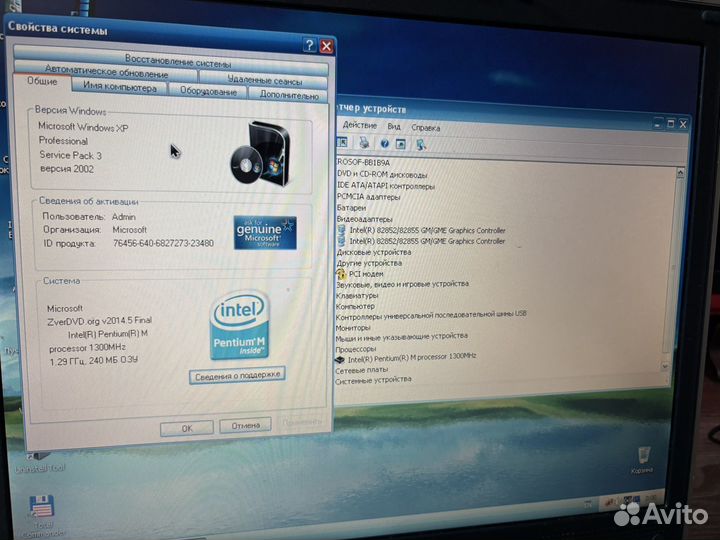720x540 pixels.
Task: Click the Intel Pentium M inside logo
Action: click(x=239, y=325)
